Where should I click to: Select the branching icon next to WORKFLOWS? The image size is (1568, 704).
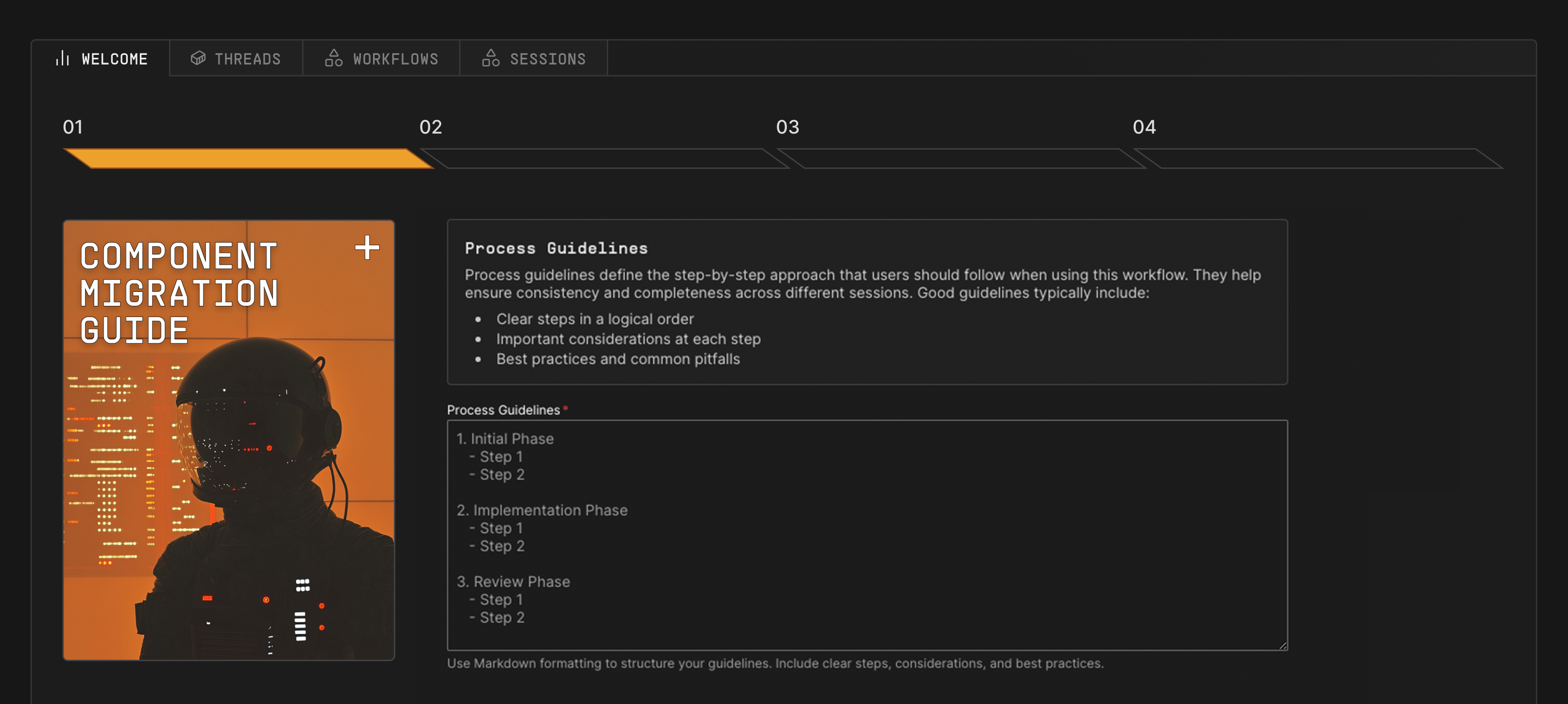[x=334, y=58]
